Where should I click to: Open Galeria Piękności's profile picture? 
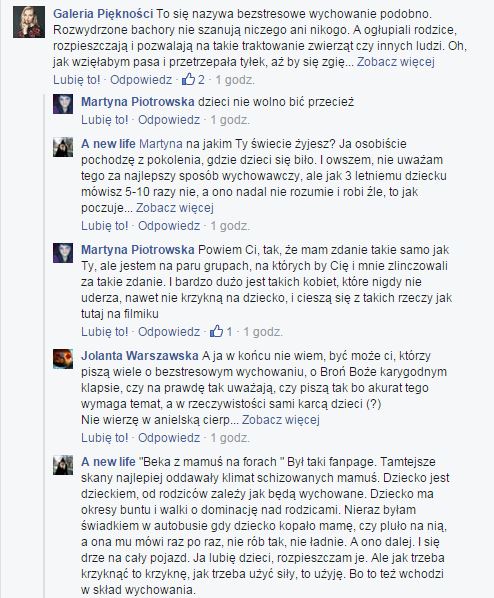pos(29,22)
